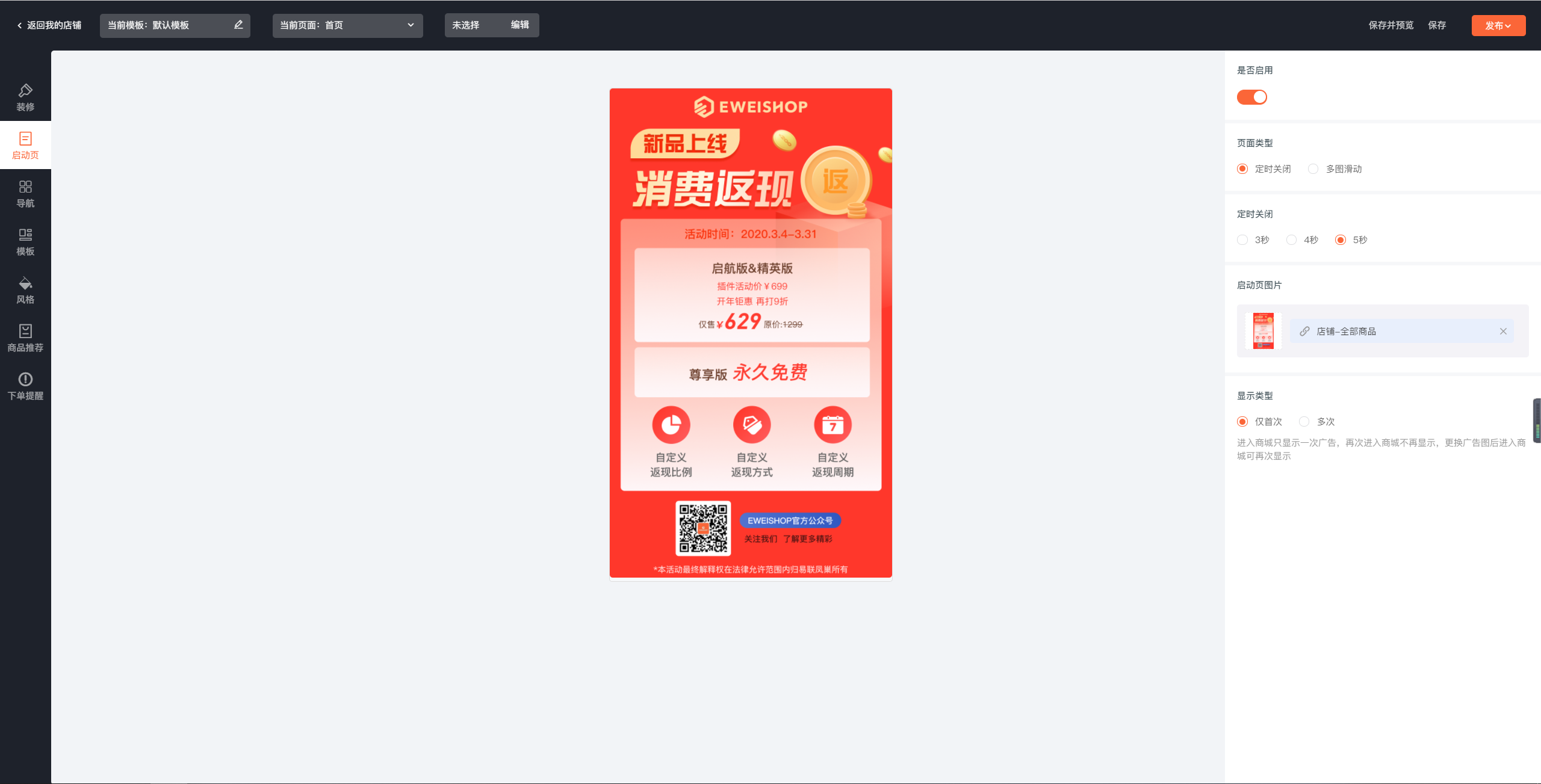Expand the 当前页面：首页 dropdown

[347, 25]
